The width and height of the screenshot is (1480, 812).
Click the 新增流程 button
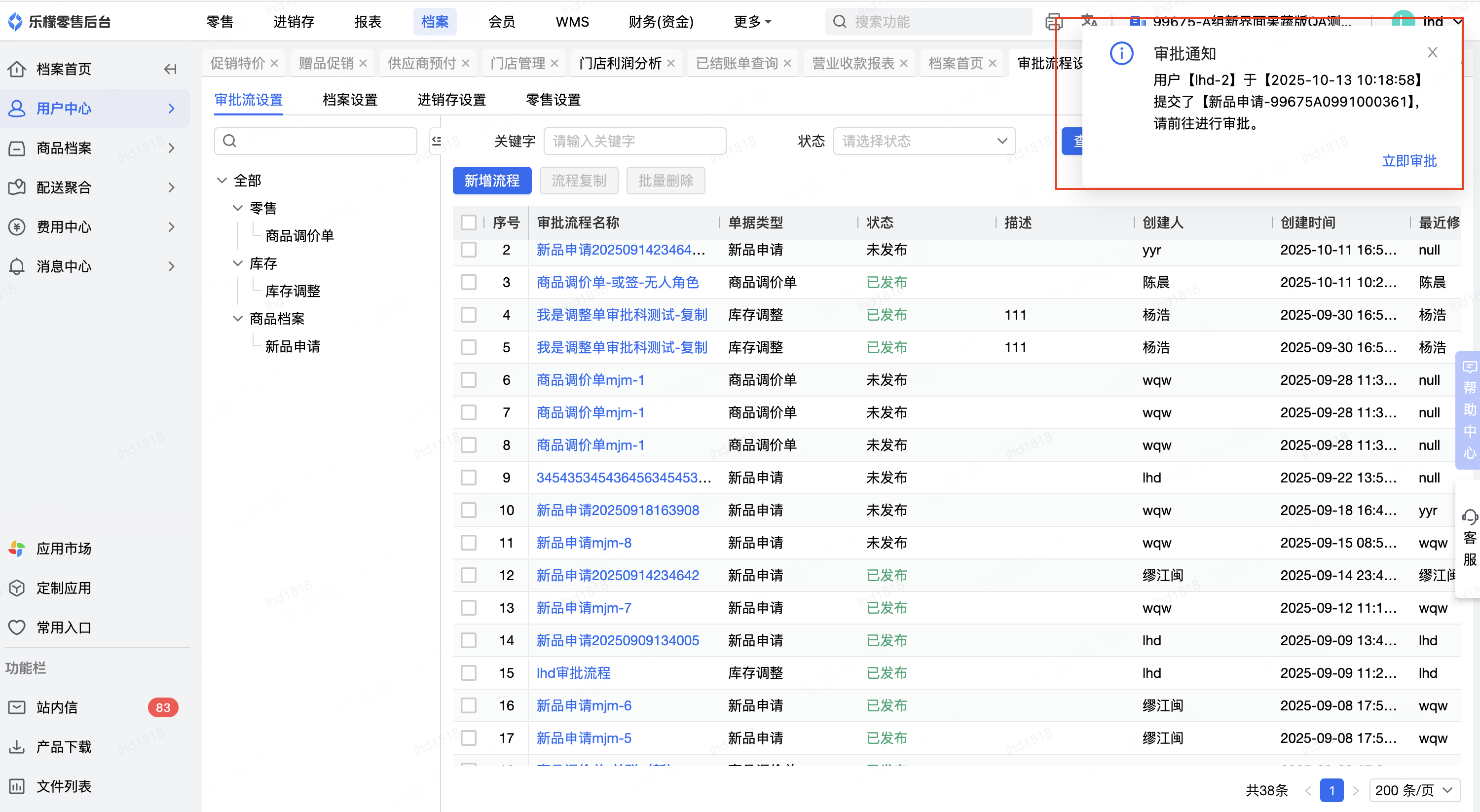(492, 181)
